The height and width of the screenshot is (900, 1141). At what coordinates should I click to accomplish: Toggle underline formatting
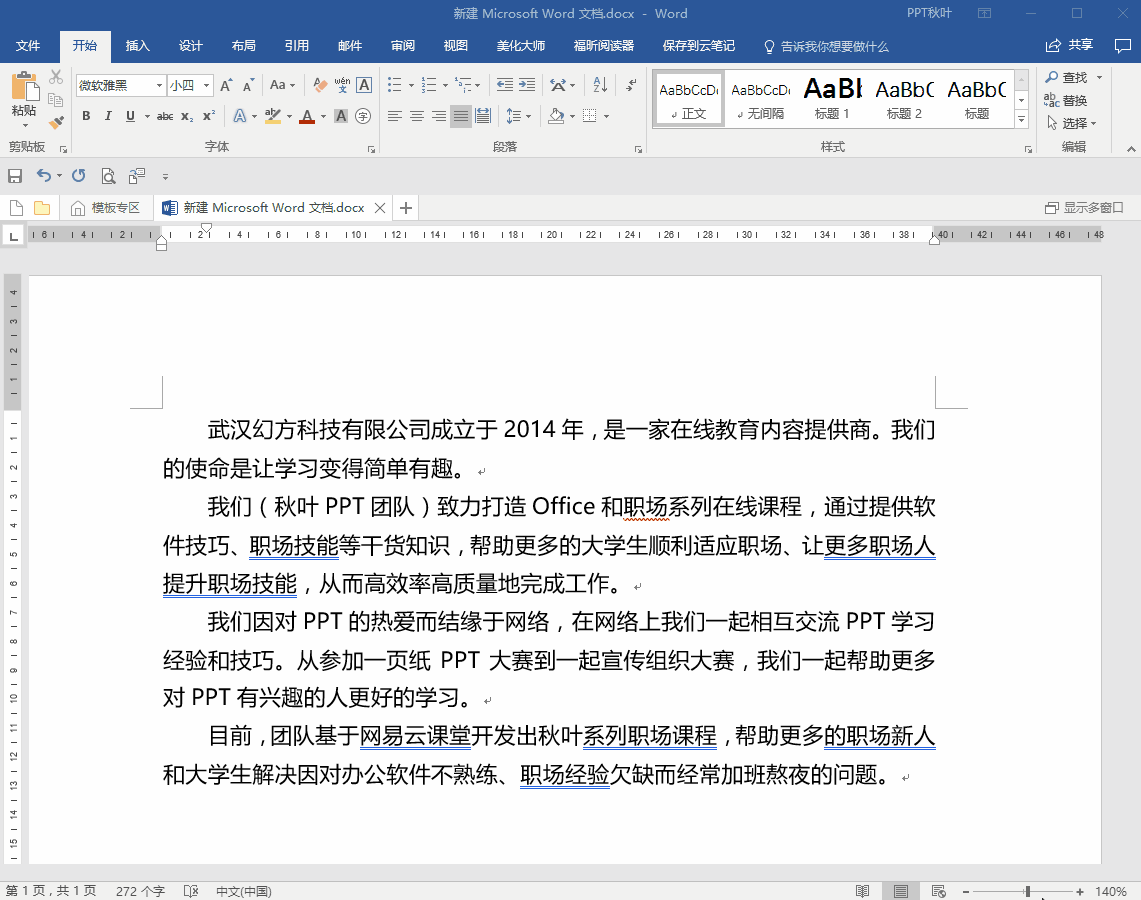tap(130, 116)
